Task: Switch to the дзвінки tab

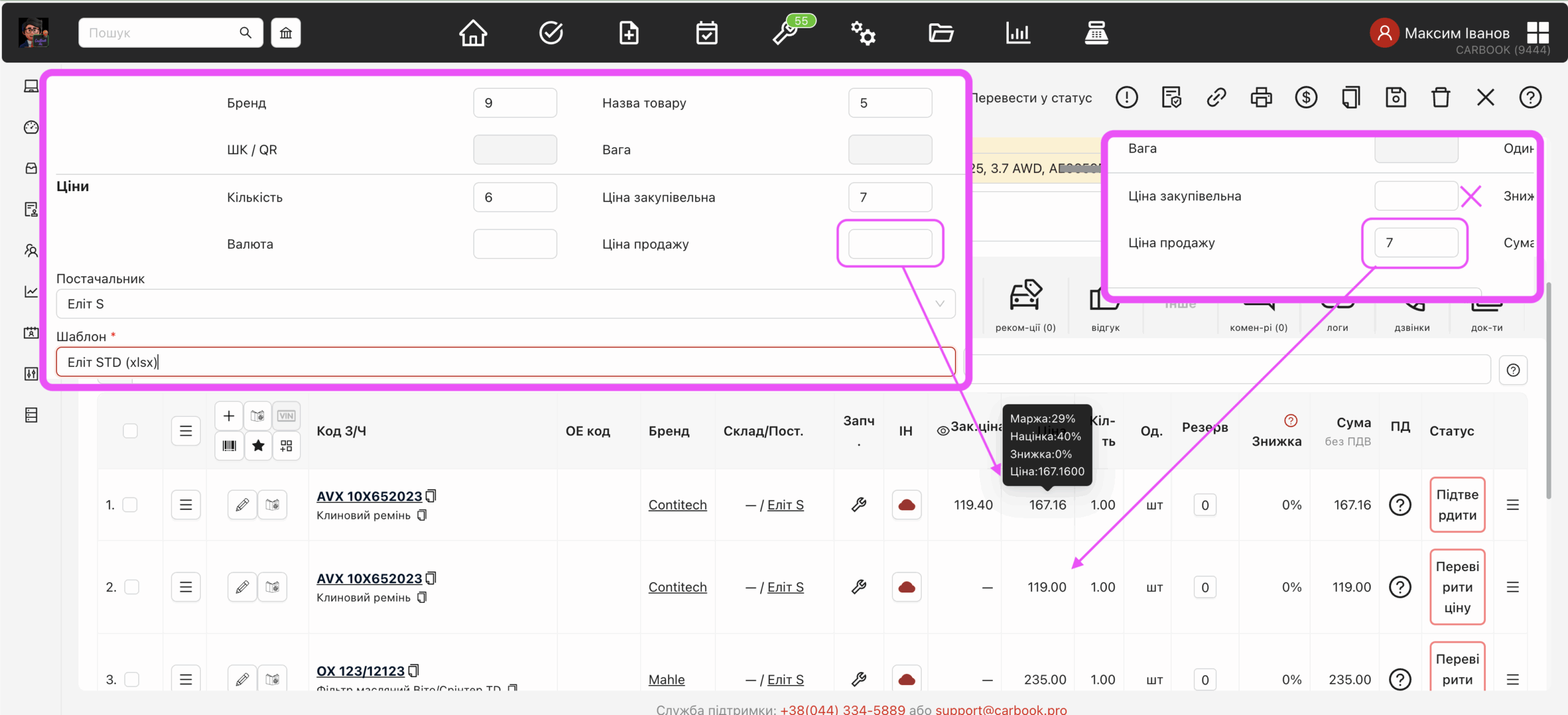Action: [x=1412, y=327]
